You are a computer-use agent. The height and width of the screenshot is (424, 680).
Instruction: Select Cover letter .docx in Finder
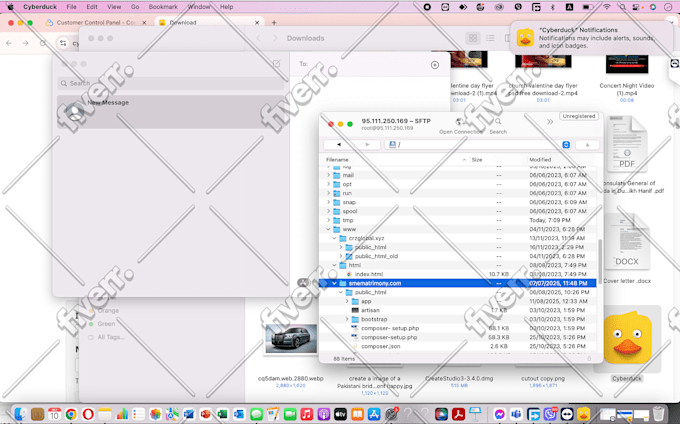click(627, 281)
